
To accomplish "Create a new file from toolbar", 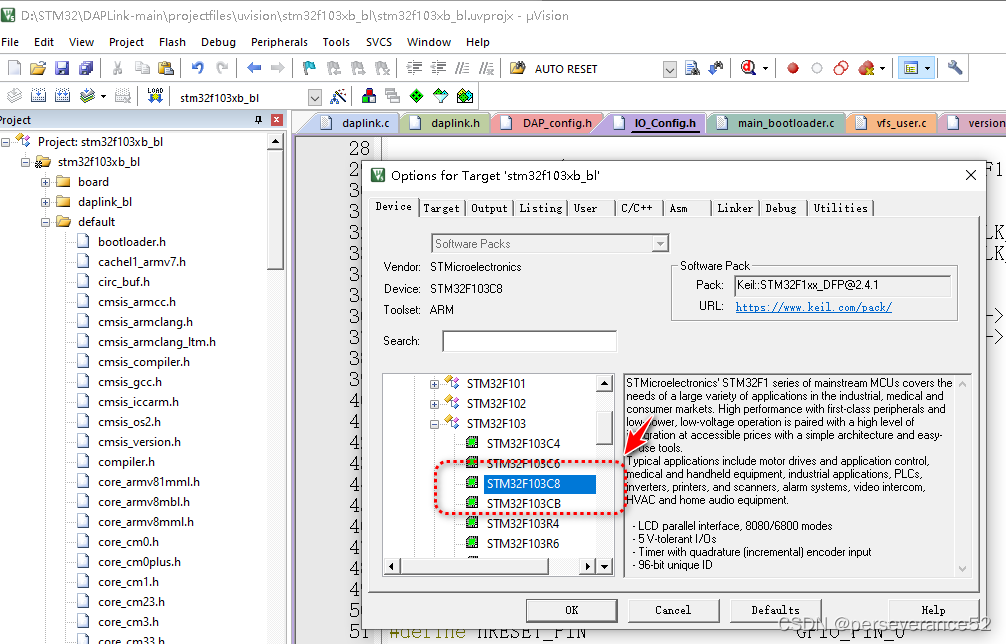I will coord(14,68).
